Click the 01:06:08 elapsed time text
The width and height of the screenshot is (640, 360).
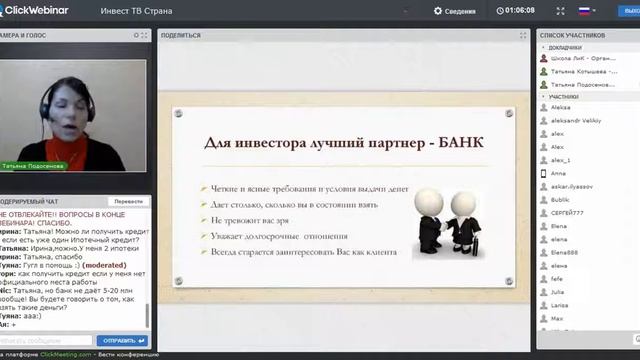(520, 11)
